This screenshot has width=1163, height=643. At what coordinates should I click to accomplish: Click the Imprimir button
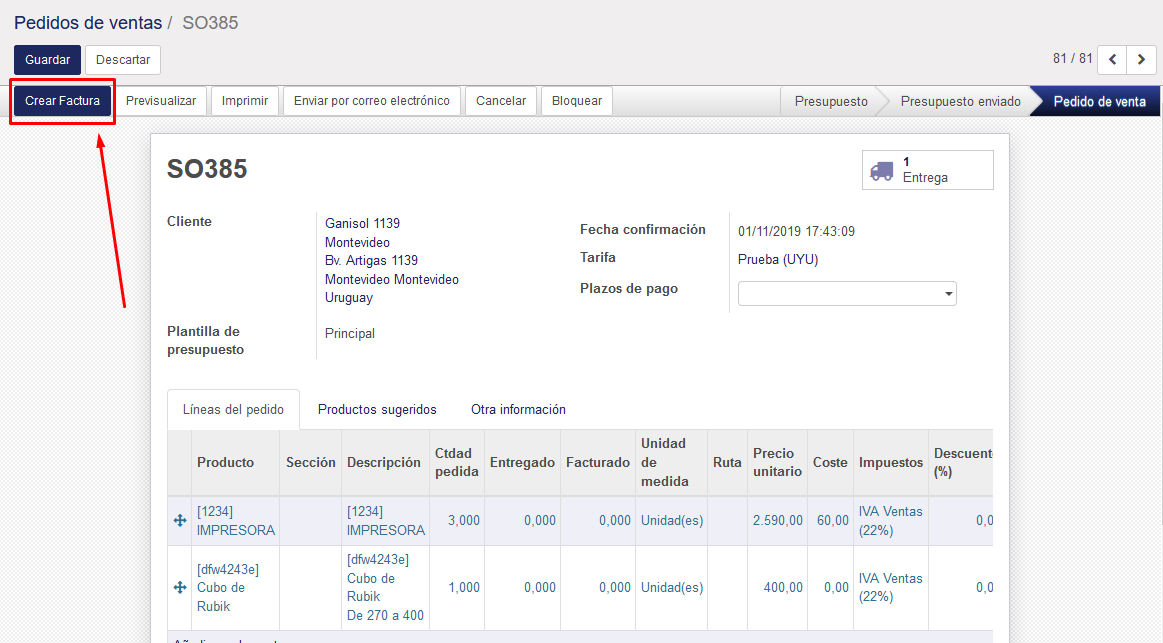tap(245, 101)
